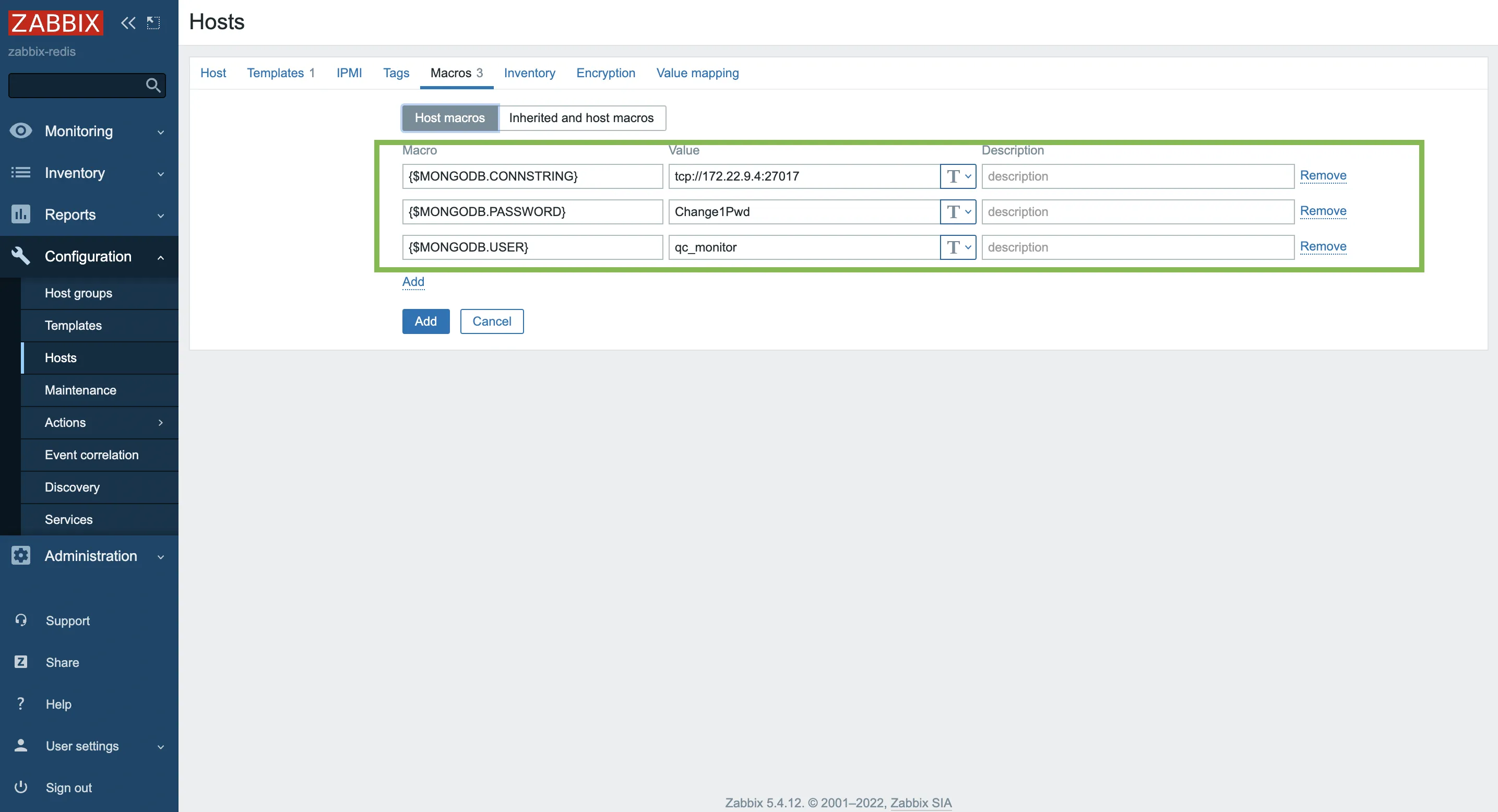The image size is (1498, 812).
Task: Click the blue Add button
Action: tap(426, 321)
